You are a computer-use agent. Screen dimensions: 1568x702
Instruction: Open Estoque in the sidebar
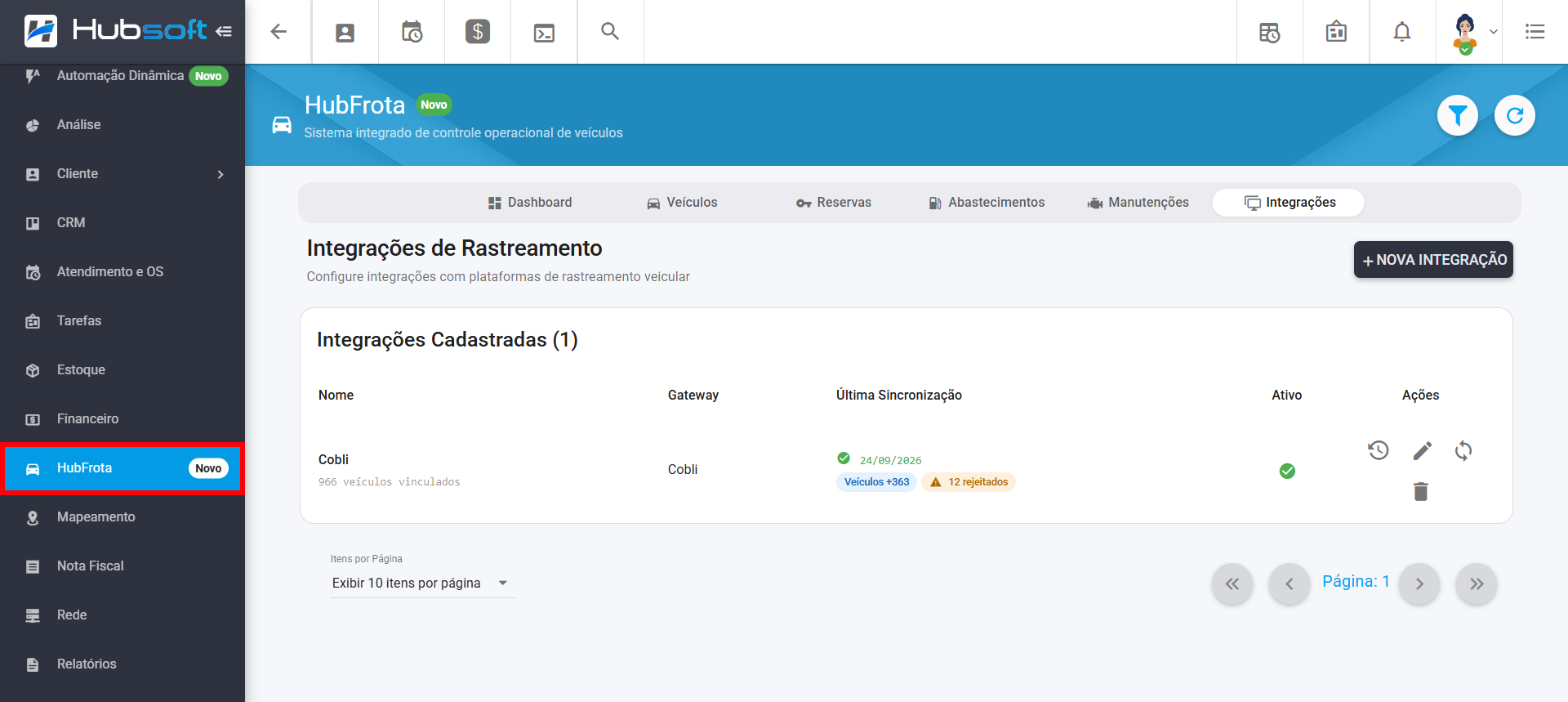[122, 370]
